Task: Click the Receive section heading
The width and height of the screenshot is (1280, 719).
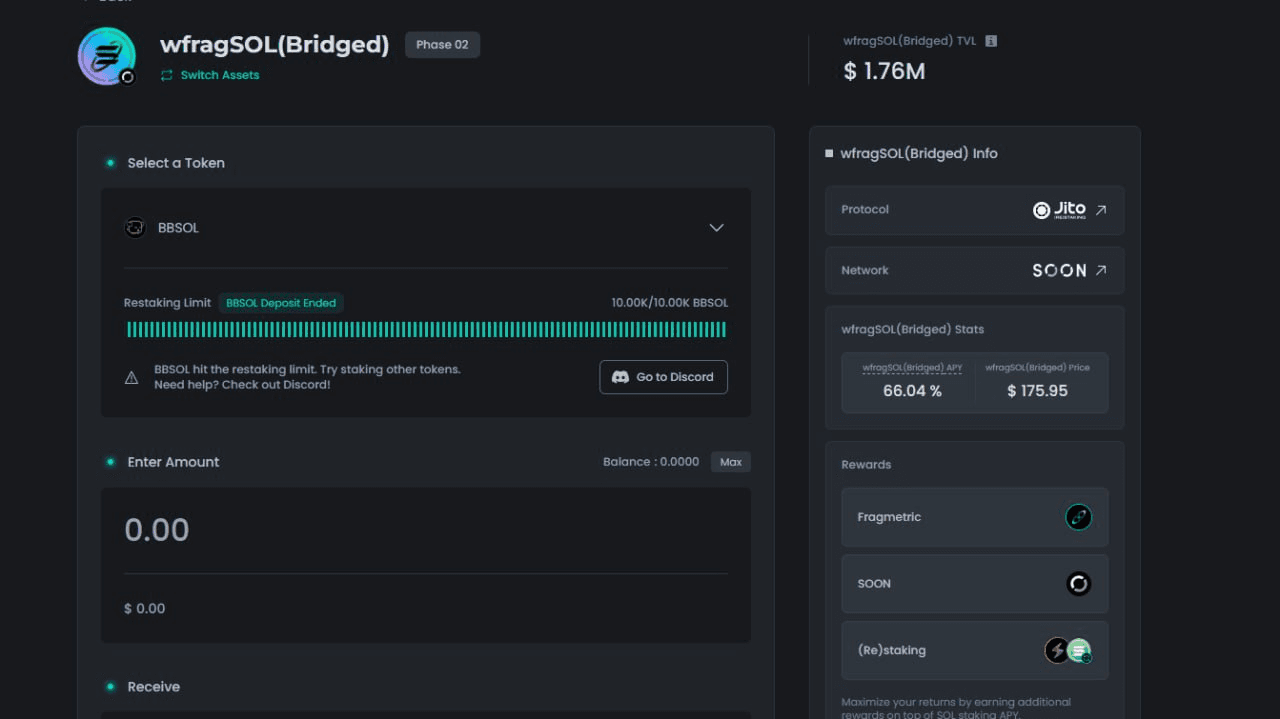Action: [x=154, y=687]
